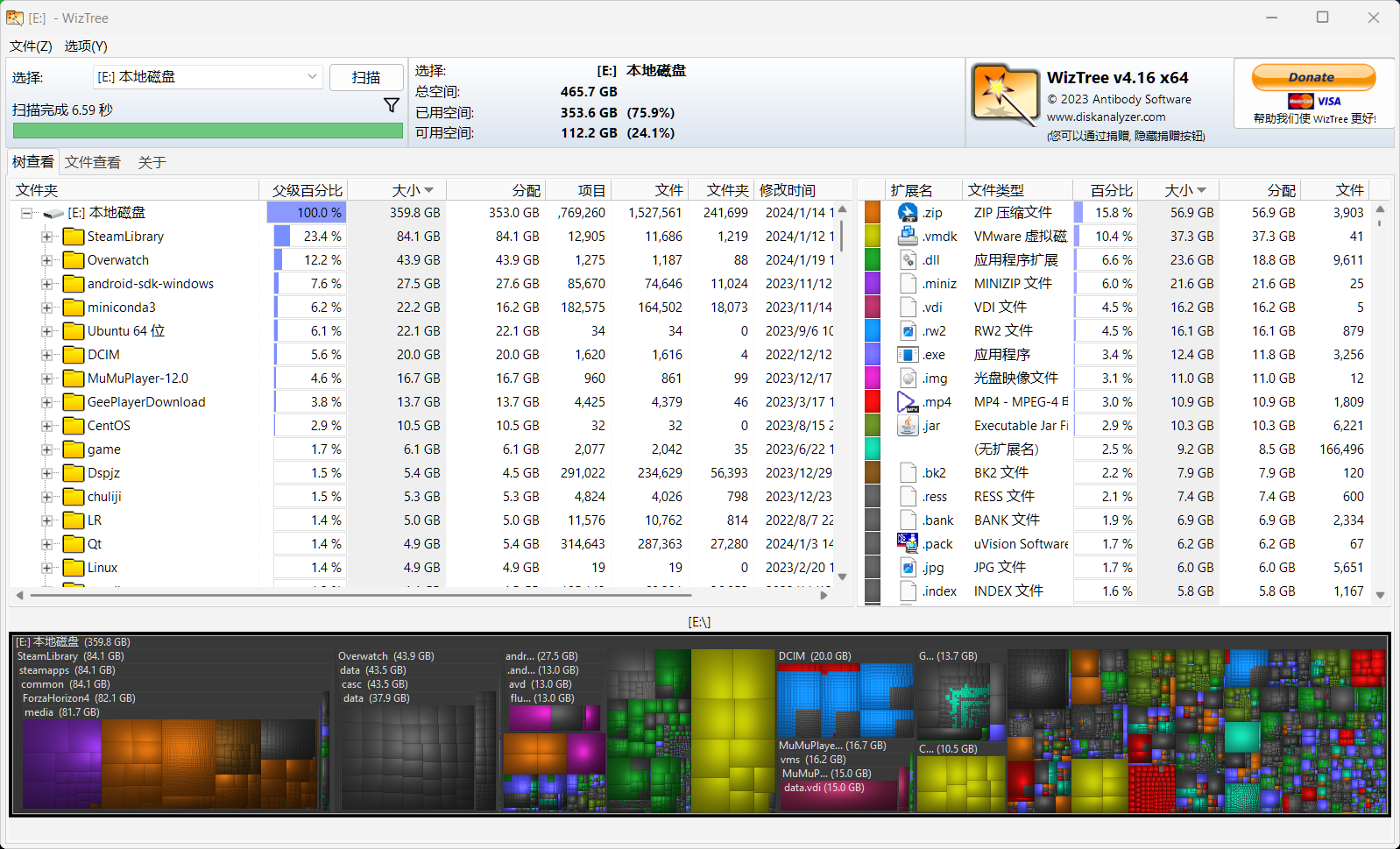Click the Overwatch treemap label
Screen dimensions: 1400x849
click(x=385, y=656)
